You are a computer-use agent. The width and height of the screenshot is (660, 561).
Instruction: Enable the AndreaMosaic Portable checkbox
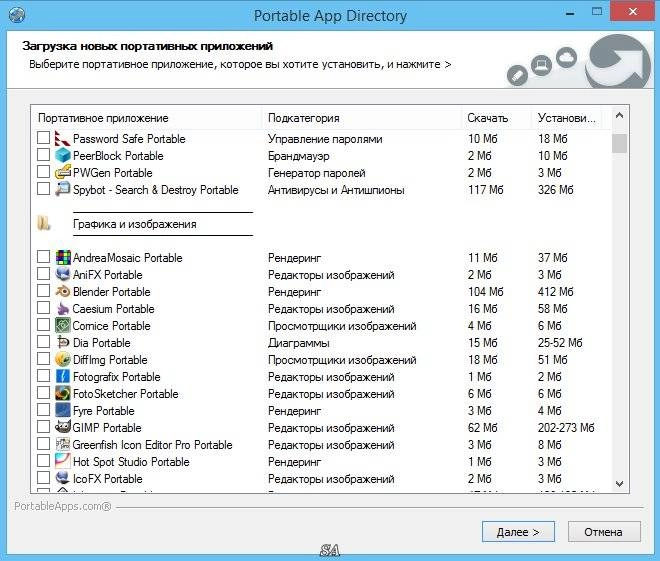pyautogui.click(x=43, y=257)
